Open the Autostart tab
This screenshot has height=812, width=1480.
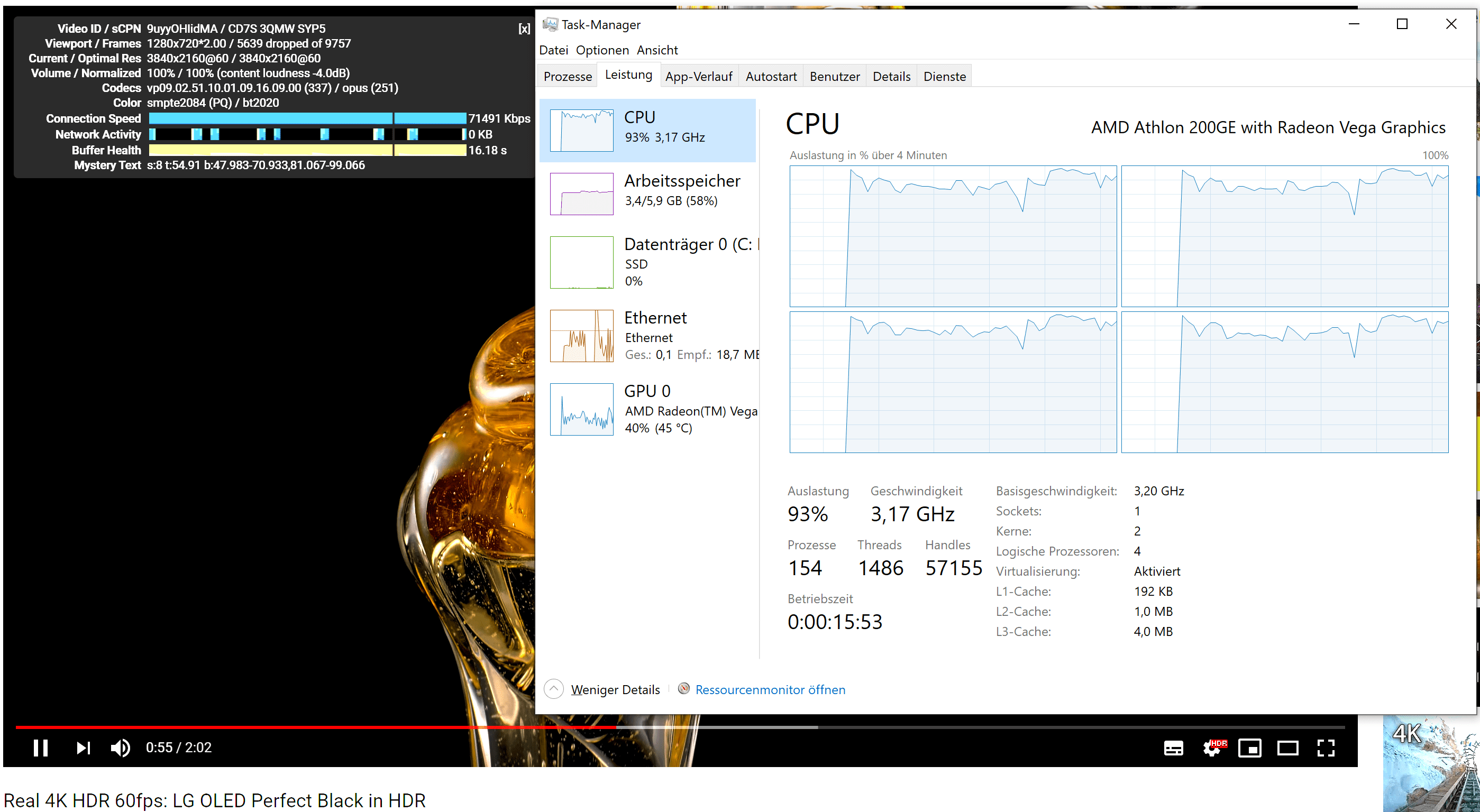click(x=771, y=76)
